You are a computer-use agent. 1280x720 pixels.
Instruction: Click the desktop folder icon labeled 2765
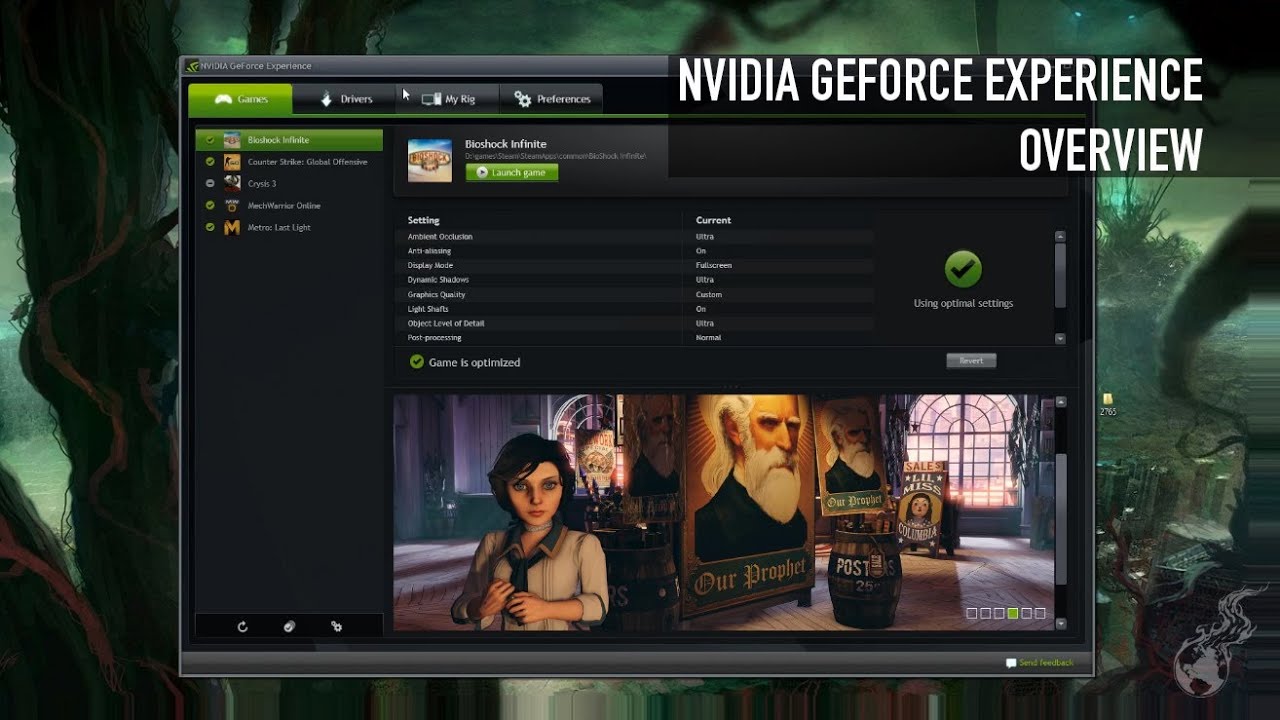click(x=1108, y=400)
